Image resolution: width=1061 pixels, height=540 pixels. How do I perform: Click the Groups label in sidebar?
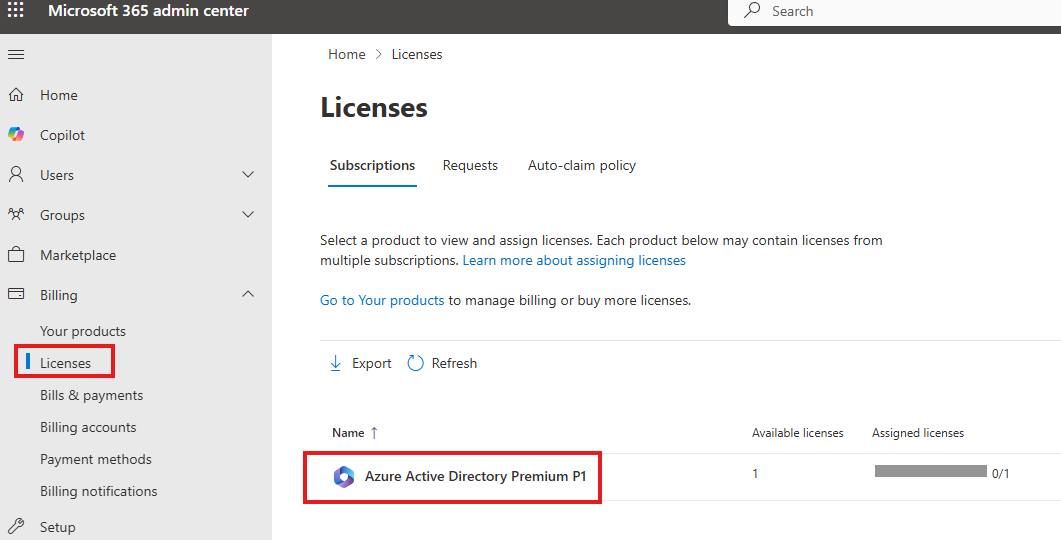click(x=62, y=215)
